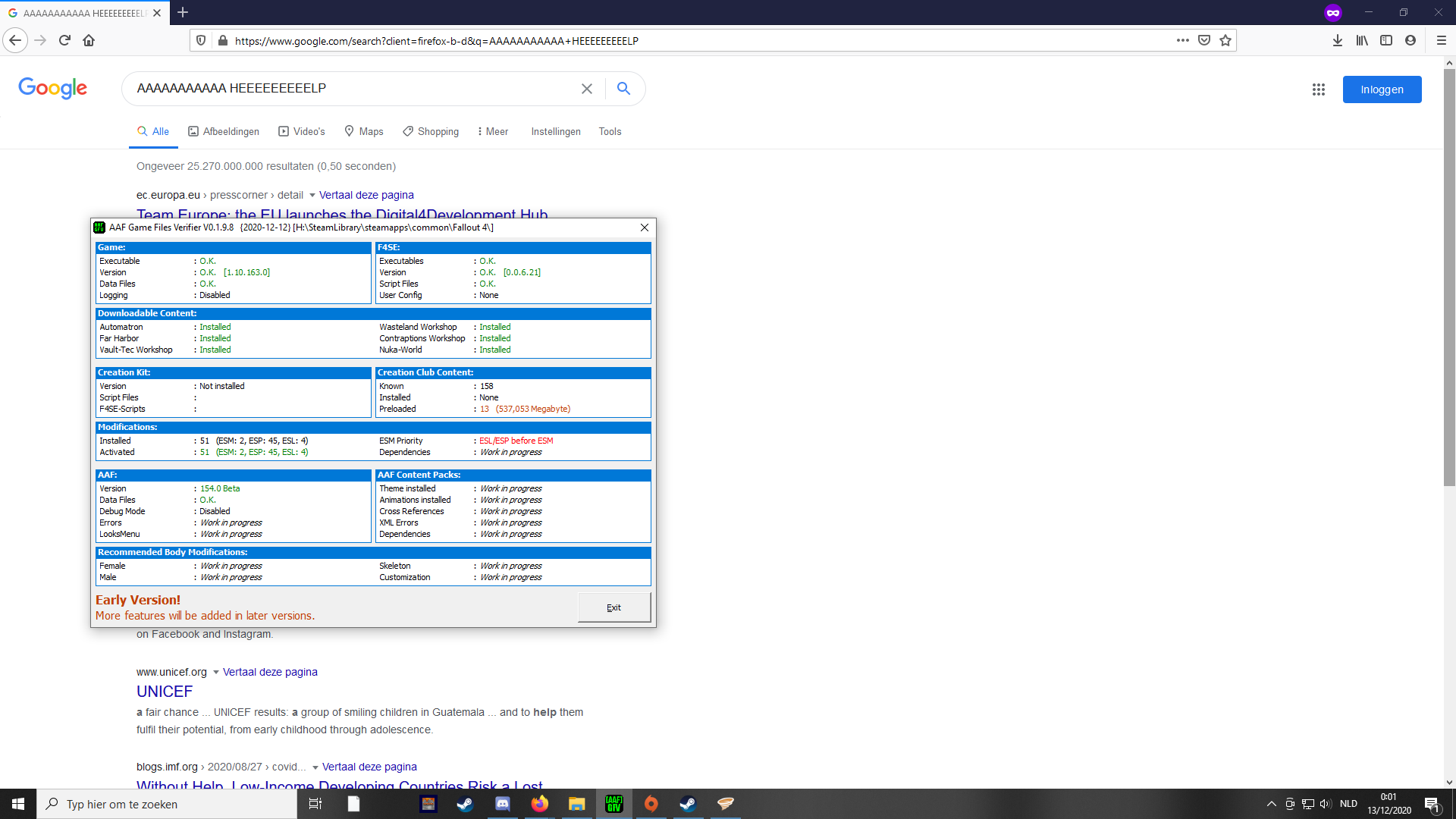Viewport: 1456px width, 819px height.
Task: Toggle the Firefox sidebar
Action: click(1386, 40)
